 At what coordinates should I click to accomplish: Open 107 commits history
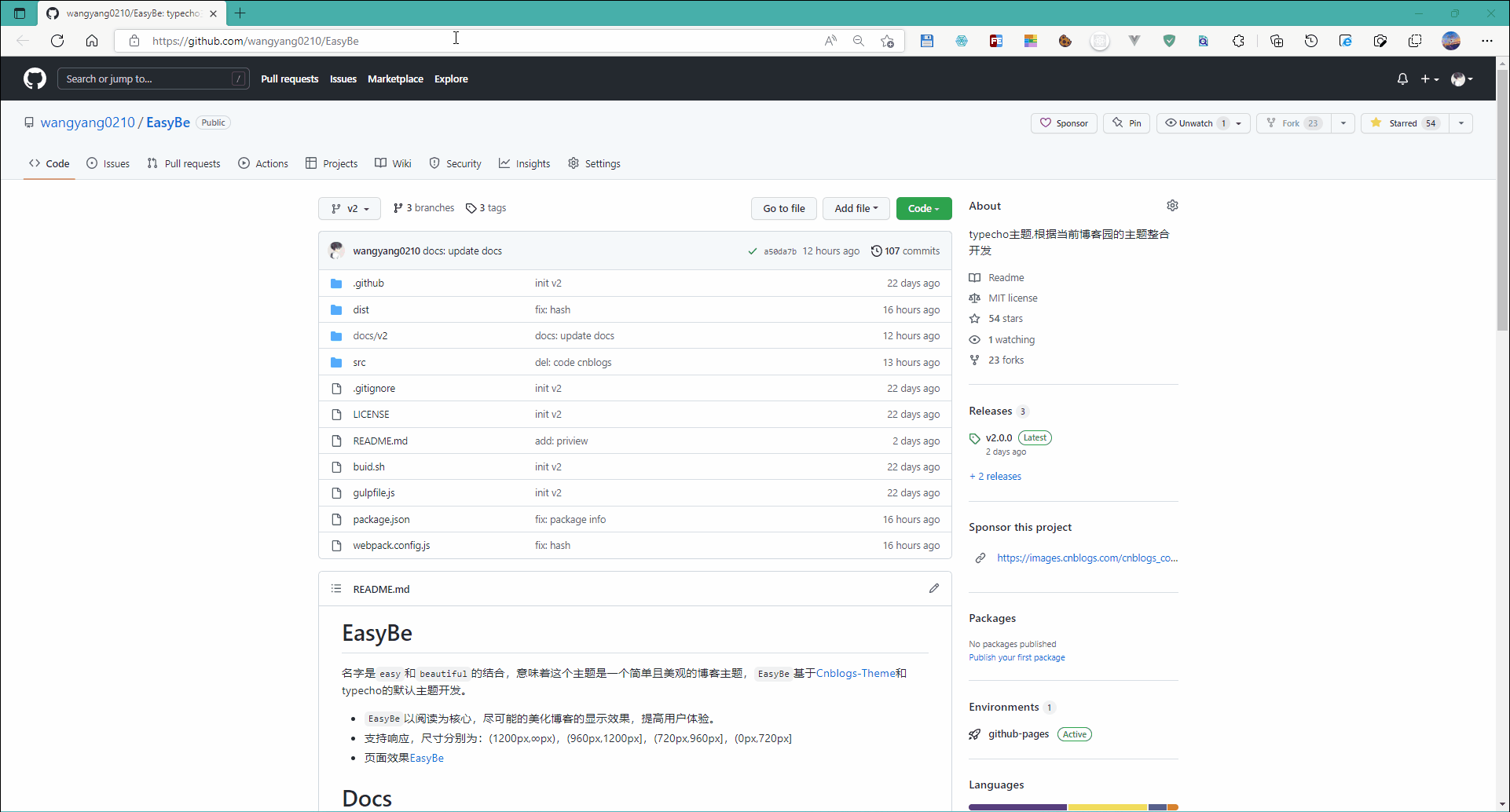[905, 251]
